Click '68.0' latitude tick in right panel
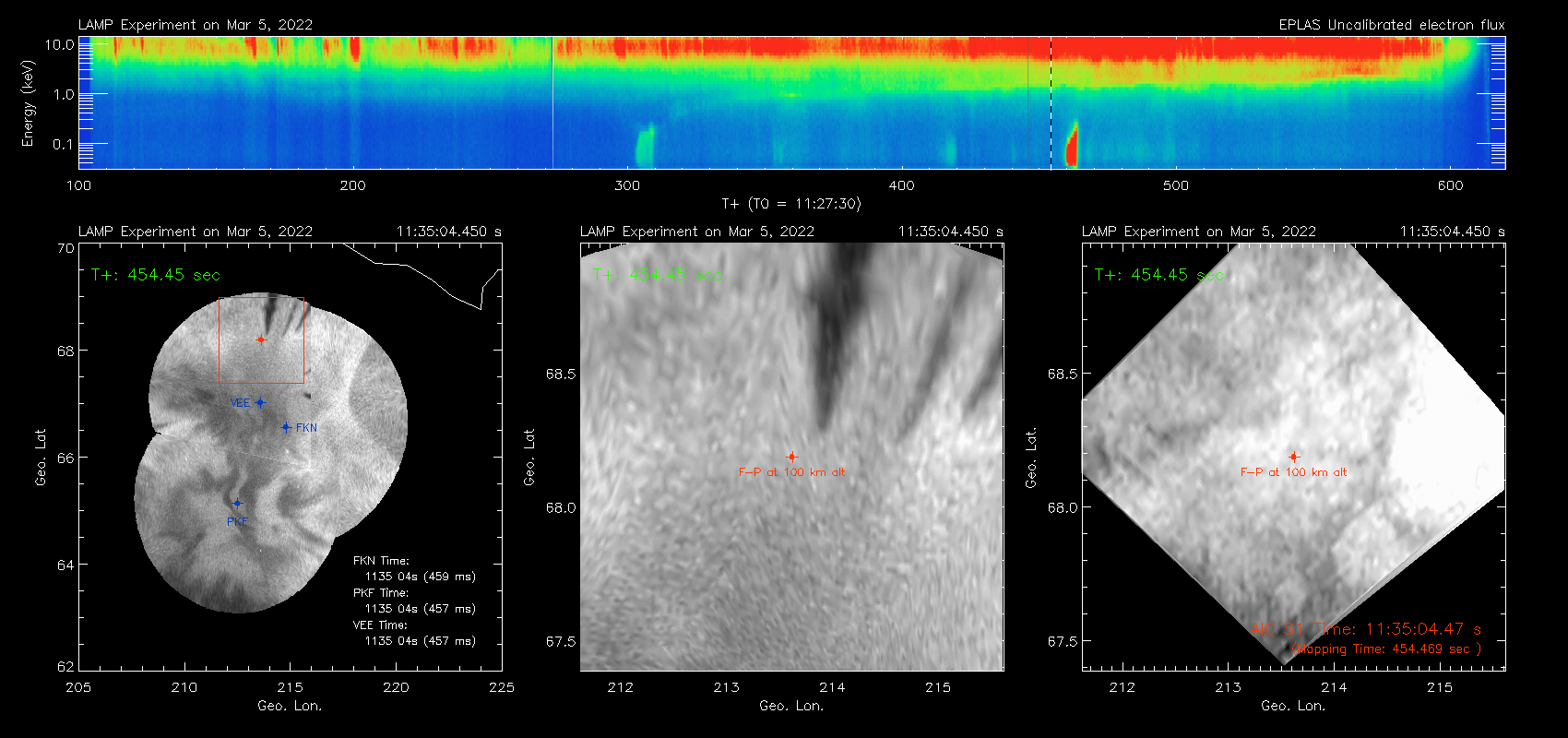Screen dimensions: 1568x738 (x=1062, y=507)
